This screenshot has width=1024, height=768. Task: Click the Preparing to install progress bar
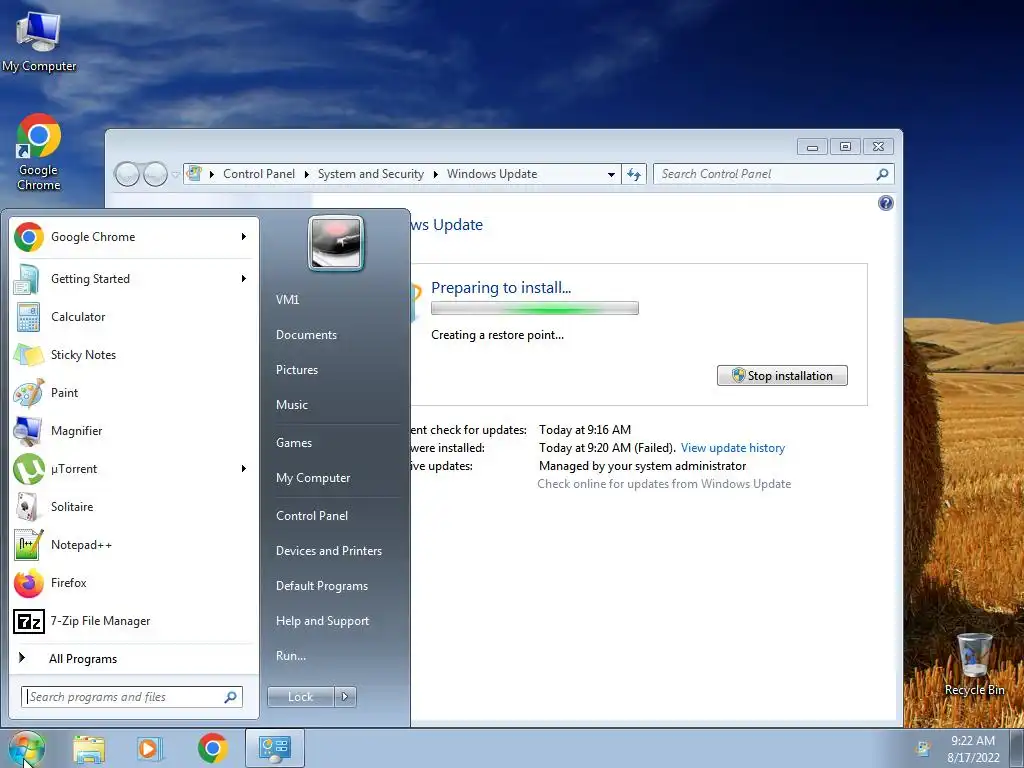535,308
